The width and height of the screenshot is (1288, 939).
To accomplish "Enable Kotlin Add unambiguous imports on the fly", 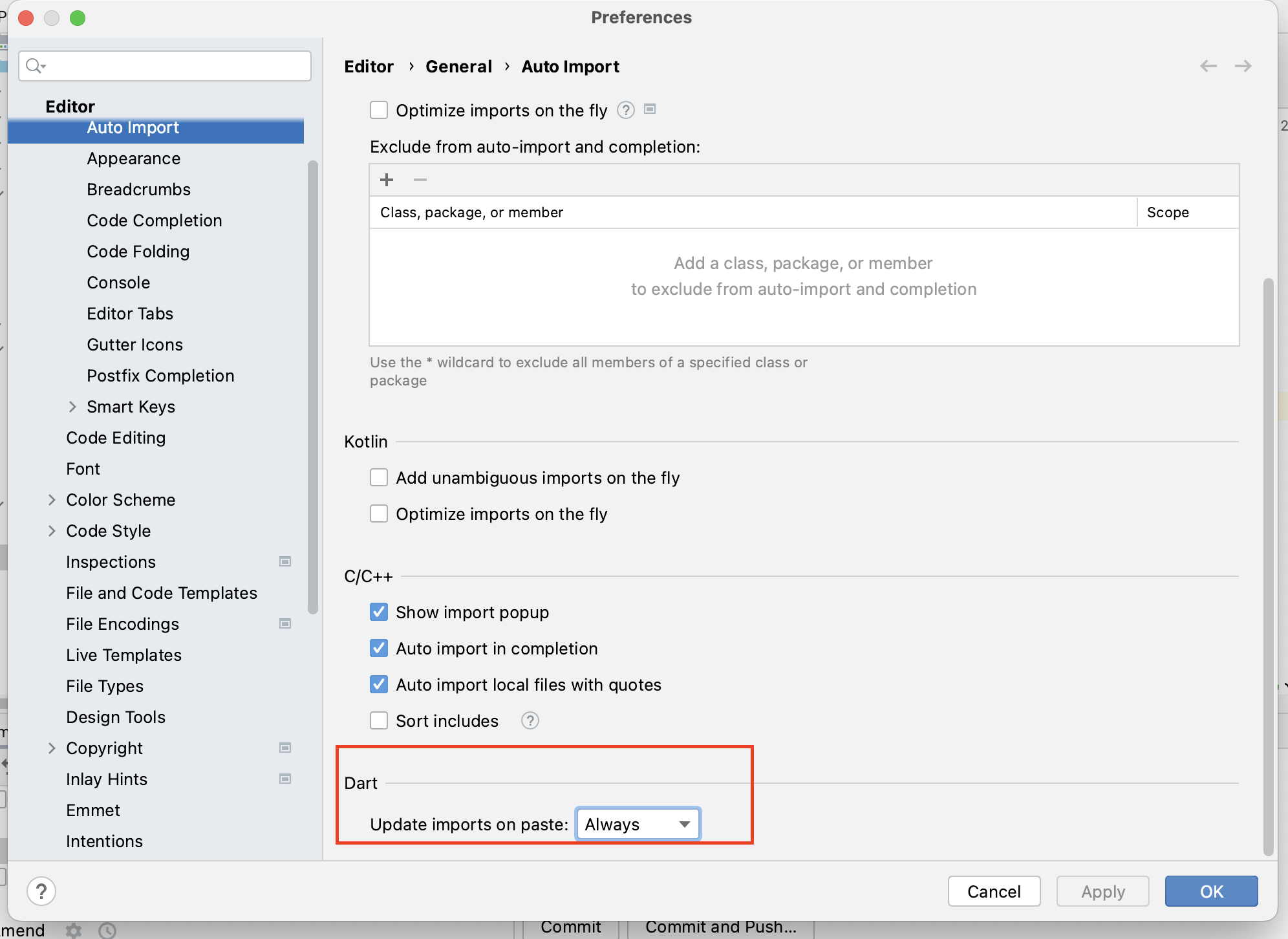I will coord(379,477).
